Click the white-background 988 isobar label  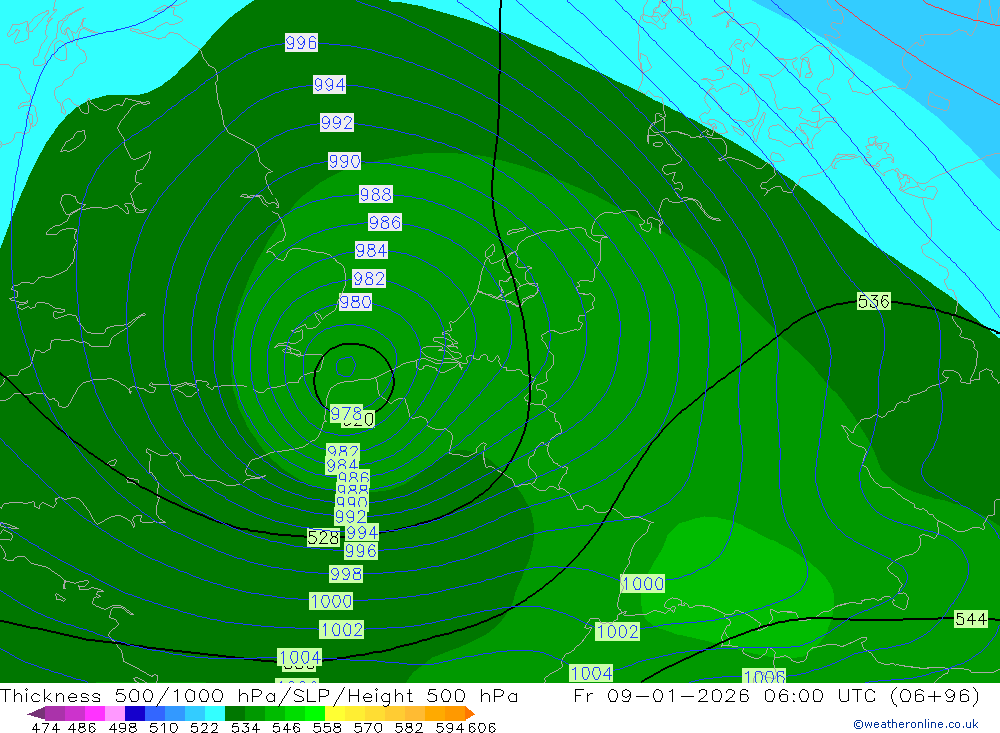376,194
